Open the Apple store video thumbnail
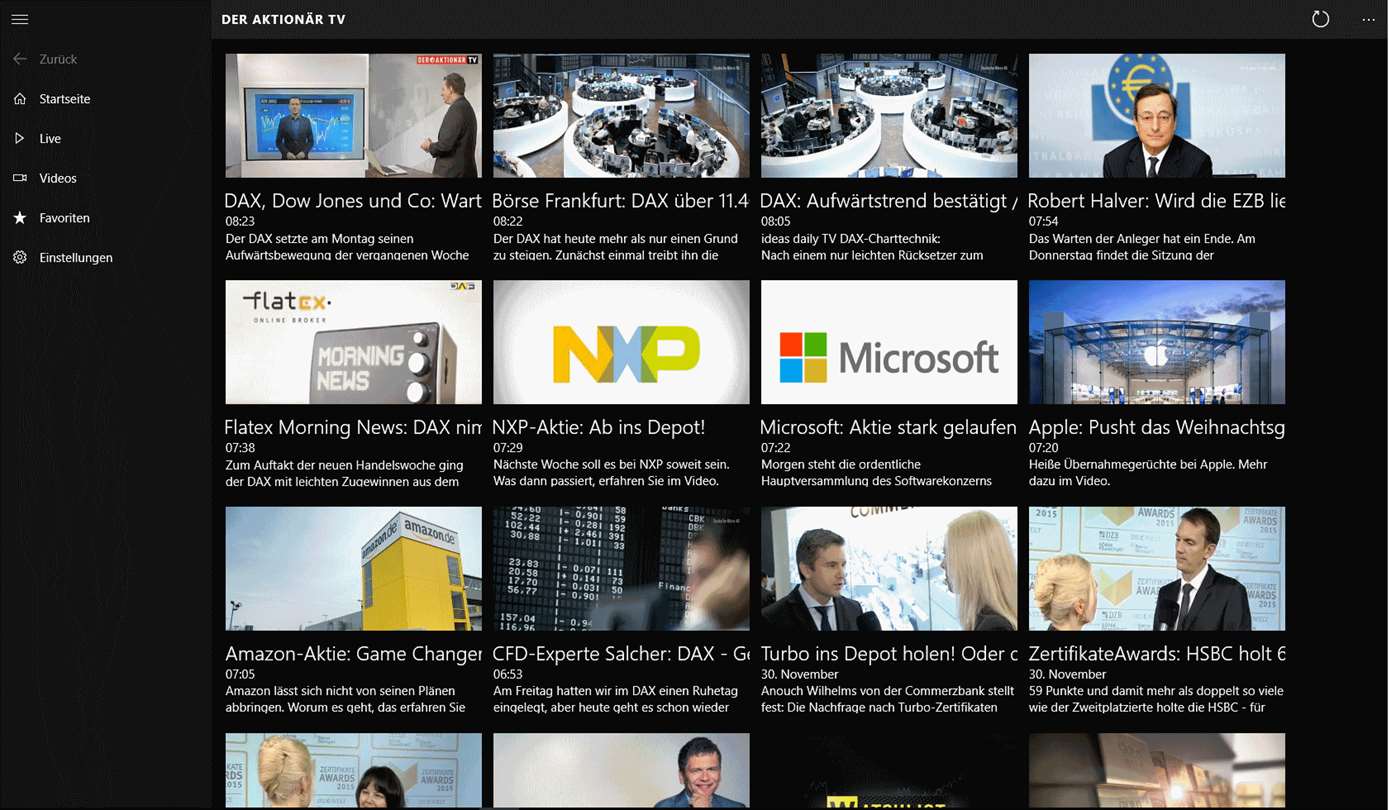 click(x=1157, y=342)
